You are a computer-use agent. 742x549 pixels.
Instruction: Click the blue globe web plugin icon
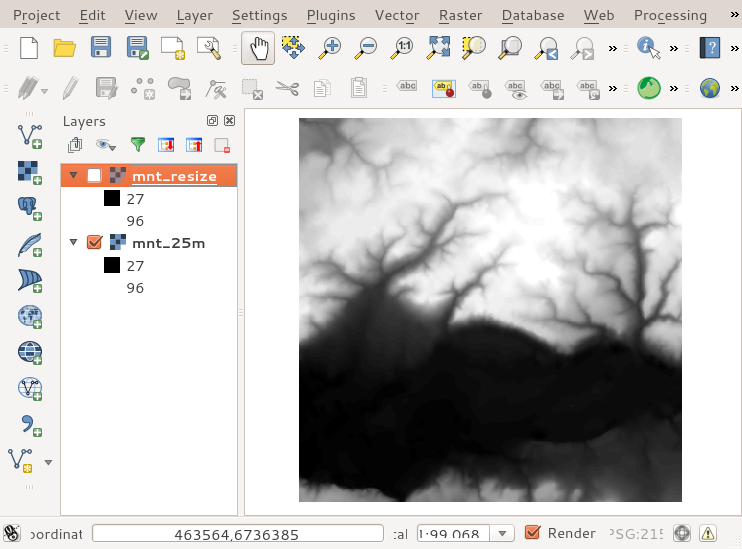[x=710, y=88]
